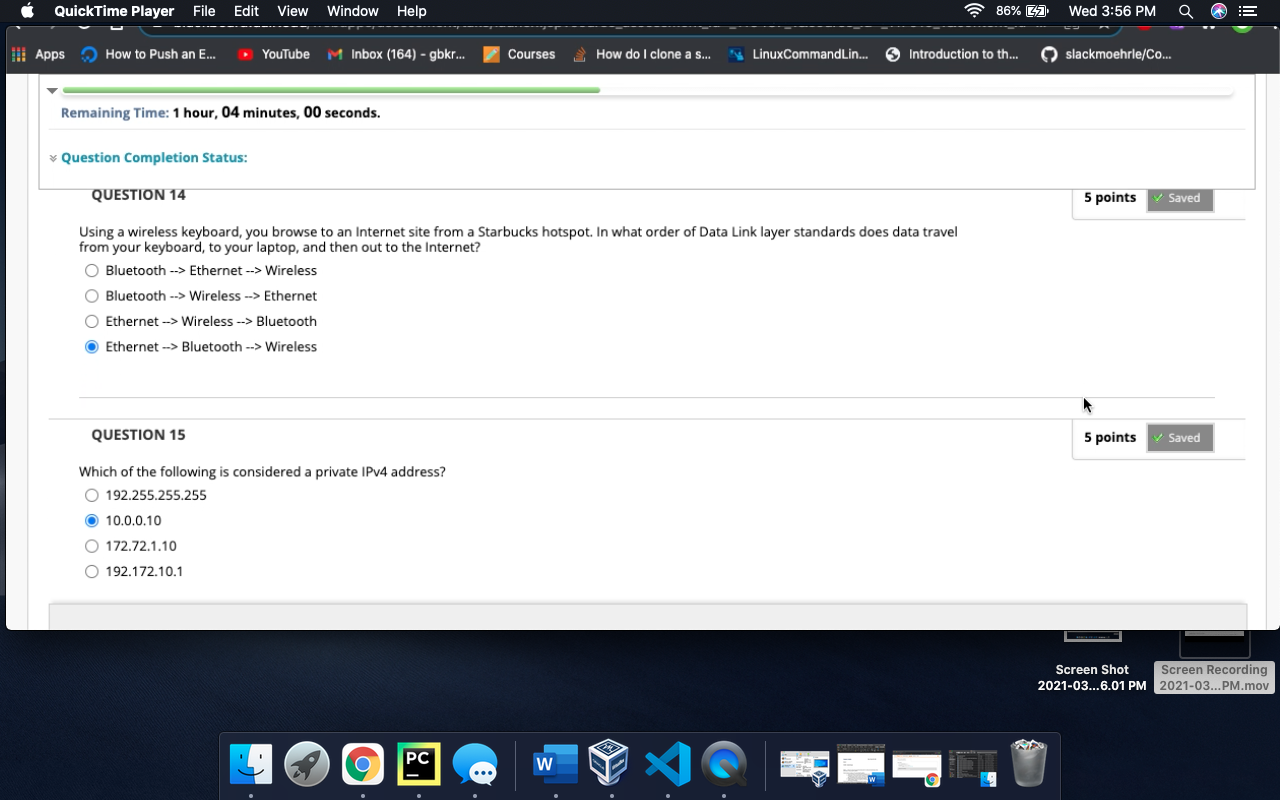Click Saved button for Question 15
1280x800 pixels.
[1180, 437]
